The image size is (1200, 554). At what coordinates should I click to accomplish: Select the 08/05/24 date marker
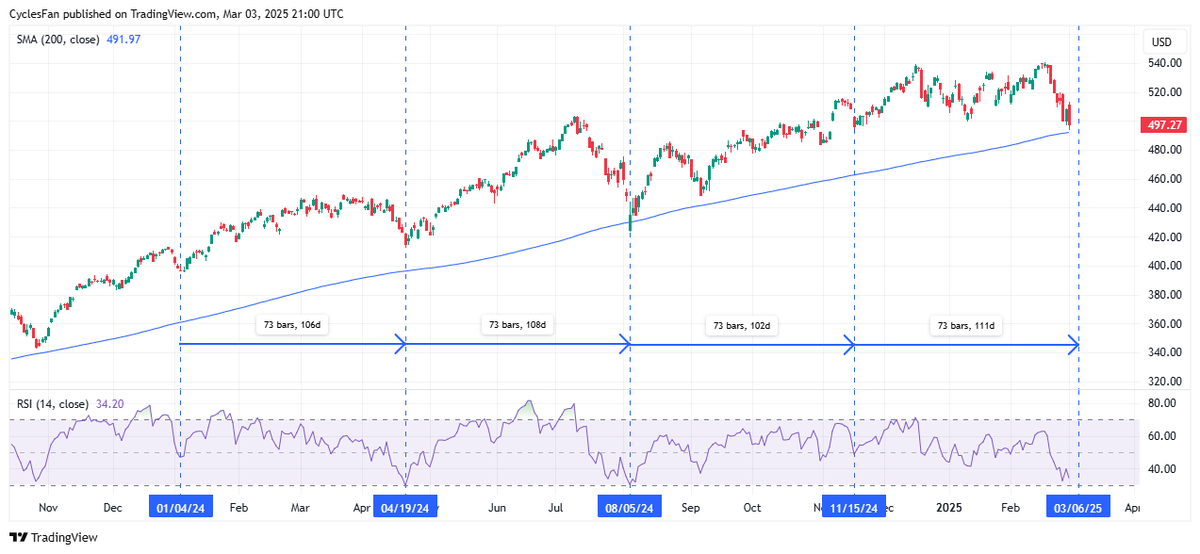coord(629,508)
